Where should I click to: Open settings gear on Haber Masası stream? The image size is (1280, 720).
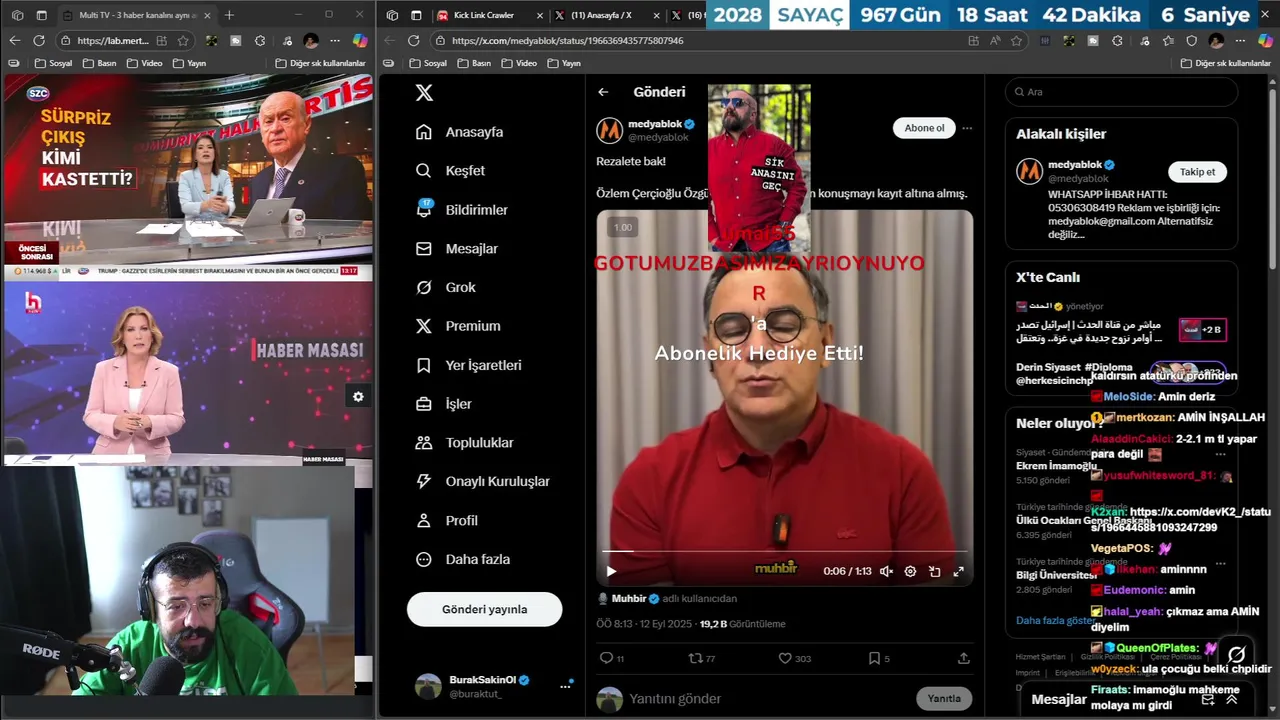pyautogui.click(x=358, y=397)
